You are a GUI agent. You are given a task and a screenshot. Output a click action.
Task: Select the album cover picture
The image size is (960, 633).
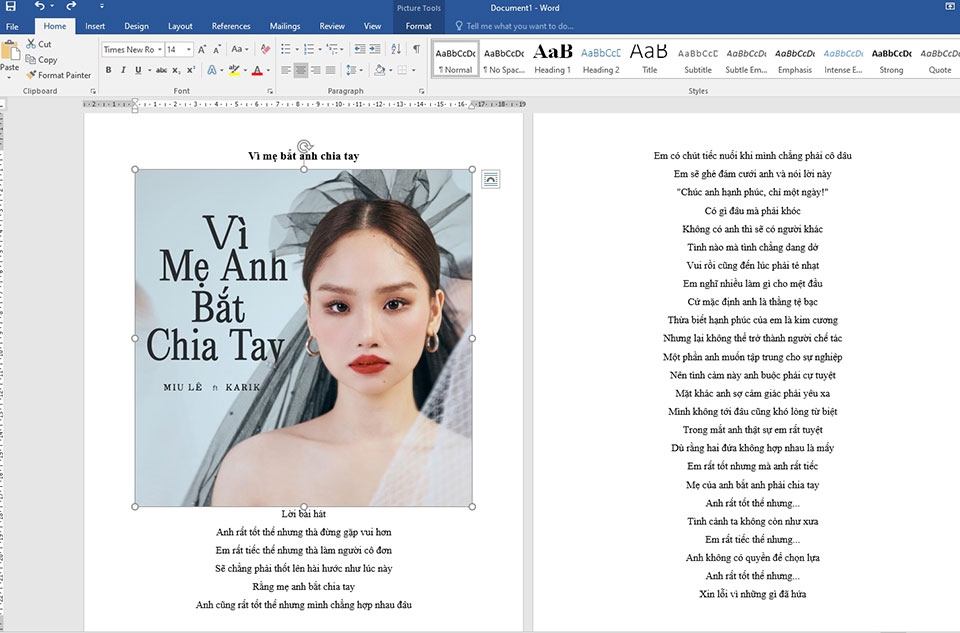click(304, 338)
